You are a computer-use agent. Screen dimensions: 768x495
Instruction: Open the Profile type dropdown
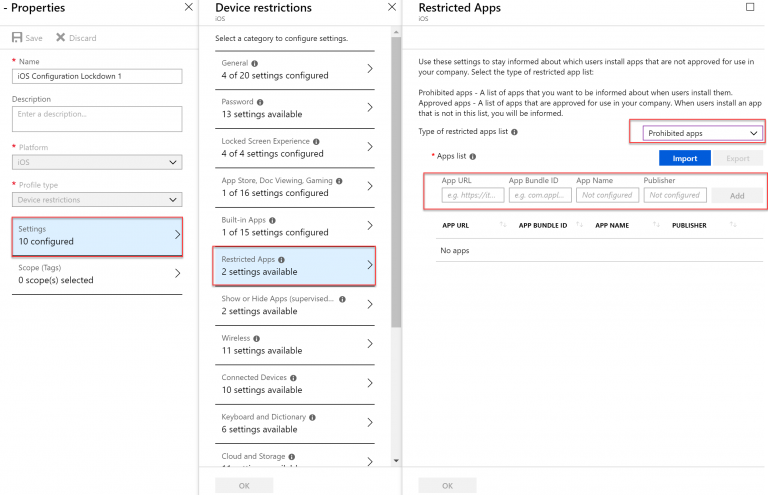pos(97,200)
